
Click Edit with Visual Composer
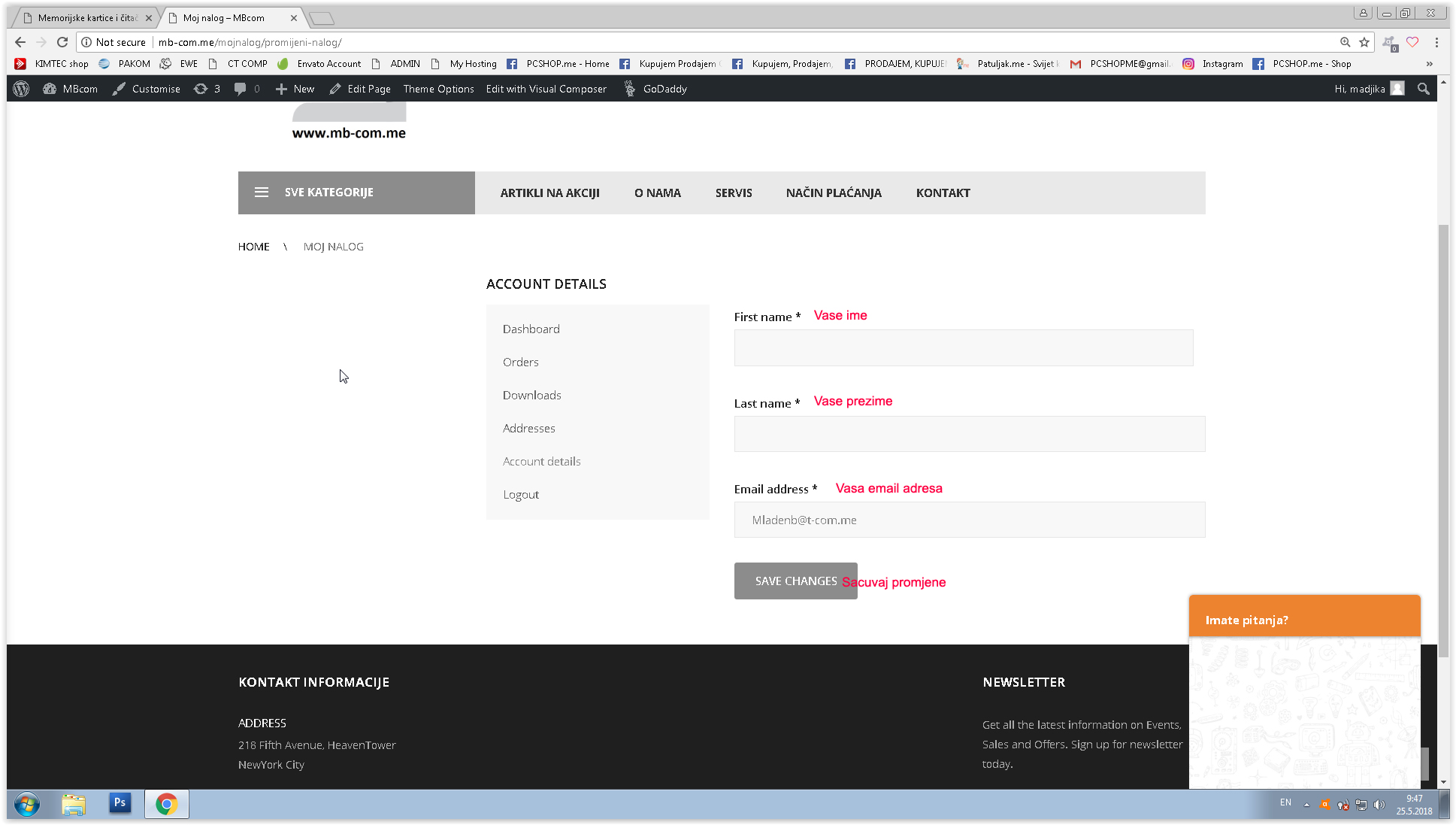546,89
